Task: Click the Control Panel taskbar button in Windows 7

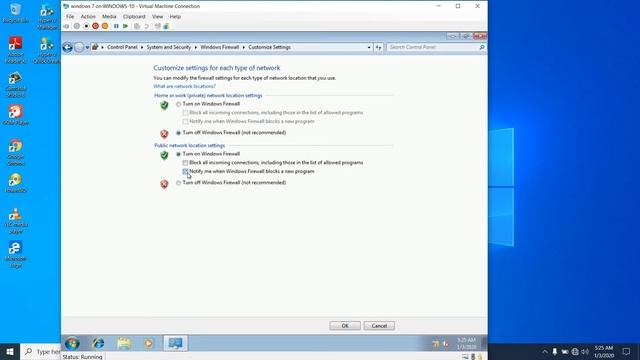Action: [x=176, y=344]
